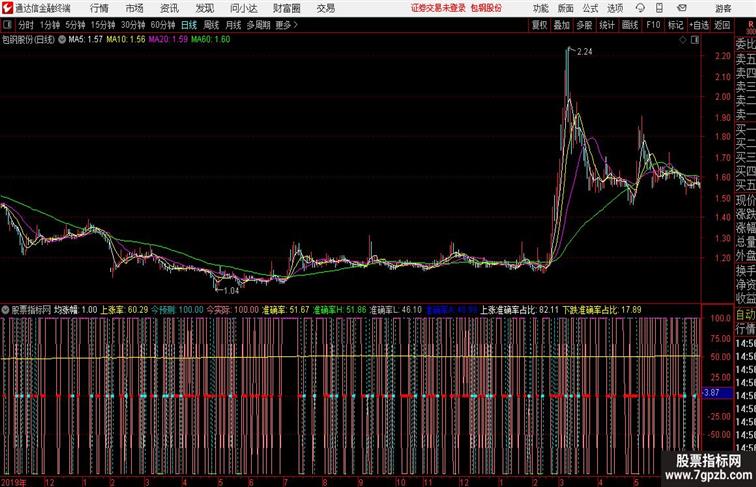Toggle the right side panel icon
The image size is (756, 487).
pyautogui.click(x=695, y=40)
